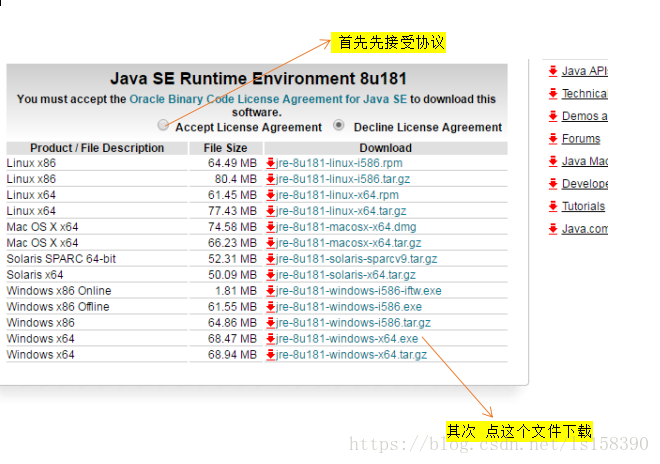This screenshot has height=464, width=660.
Task: Click the Solaris SPARC 64-bit description cell
Action: [x=97, y=259]
